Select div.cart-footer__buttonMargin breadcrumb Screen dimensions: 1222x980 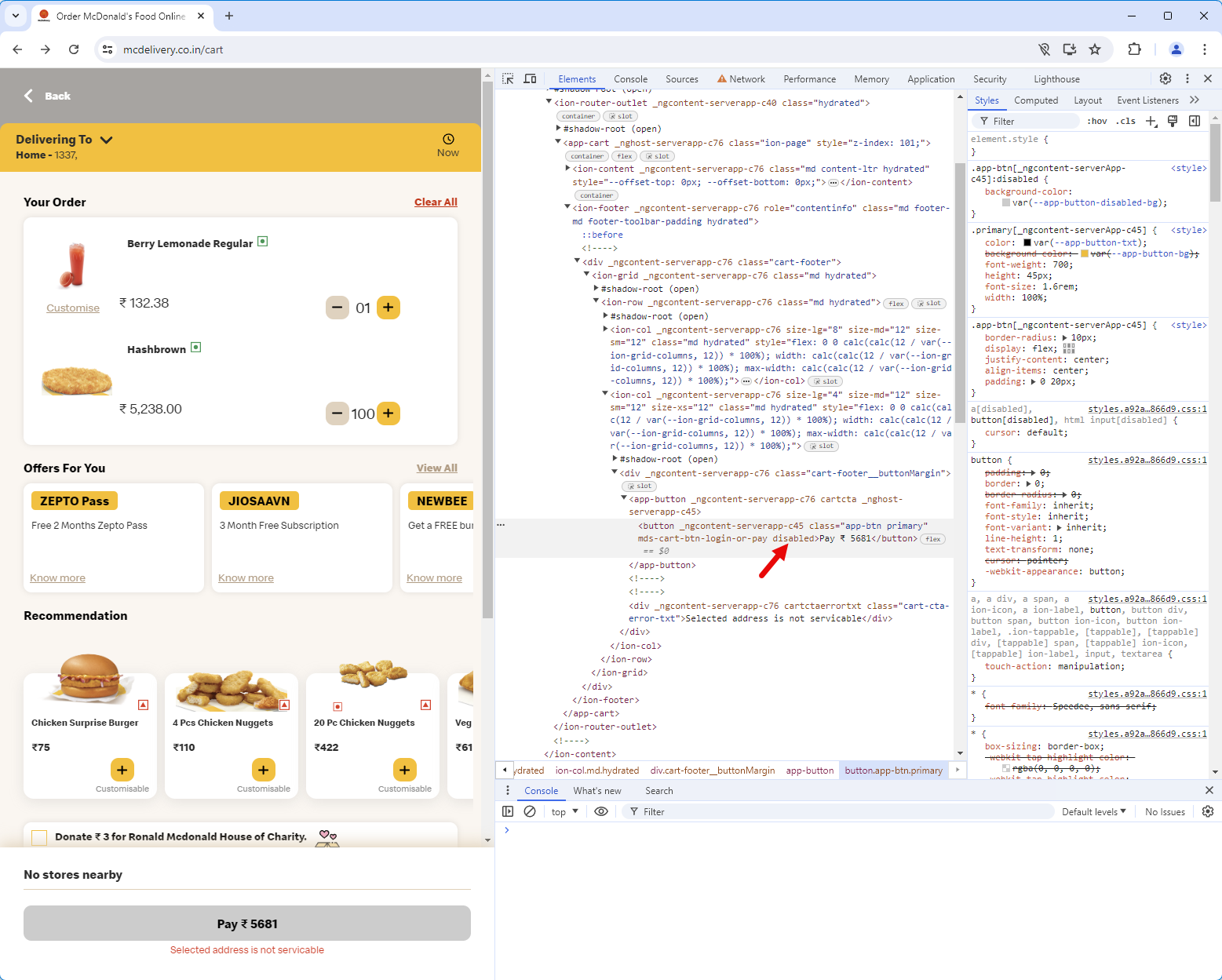tap(712, 771)
